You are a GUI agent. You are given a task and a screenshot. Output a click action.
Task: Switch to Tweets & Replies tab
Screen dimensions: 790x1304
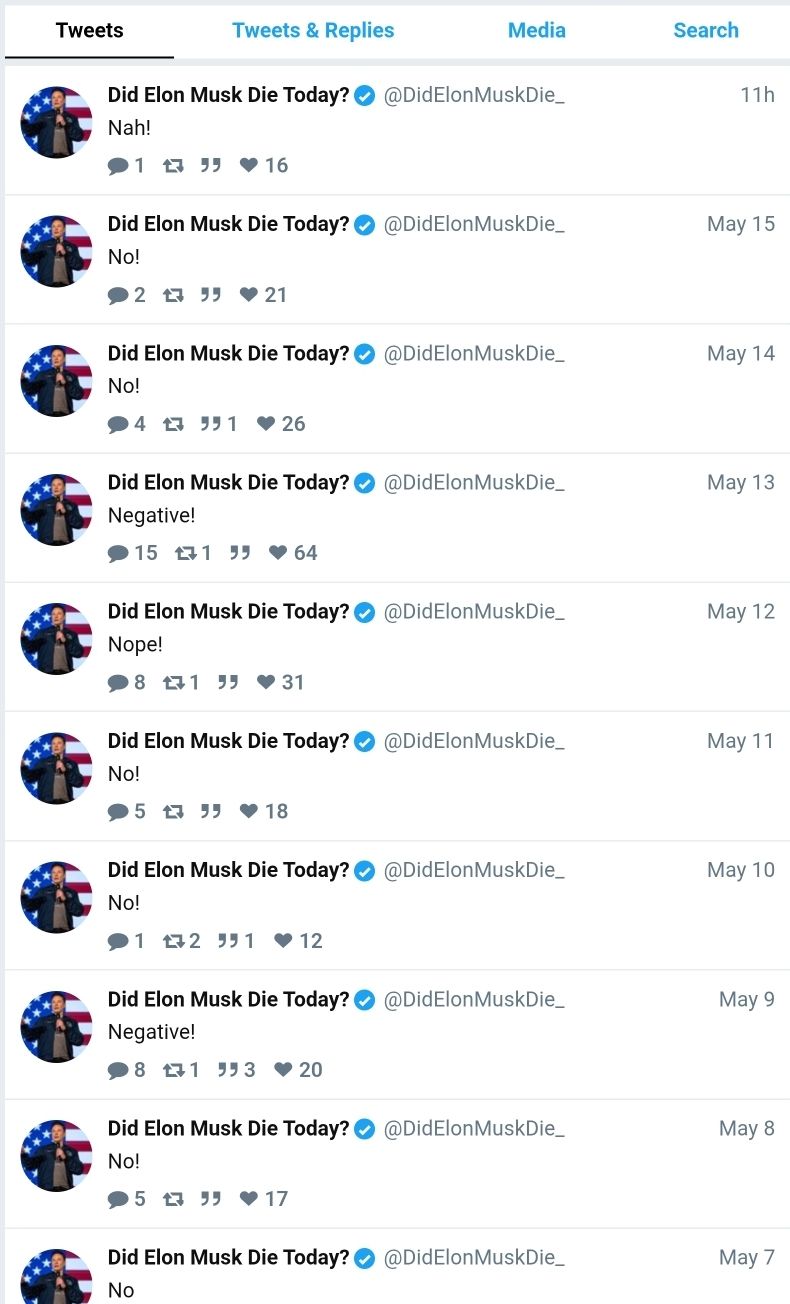click(313, 30)
